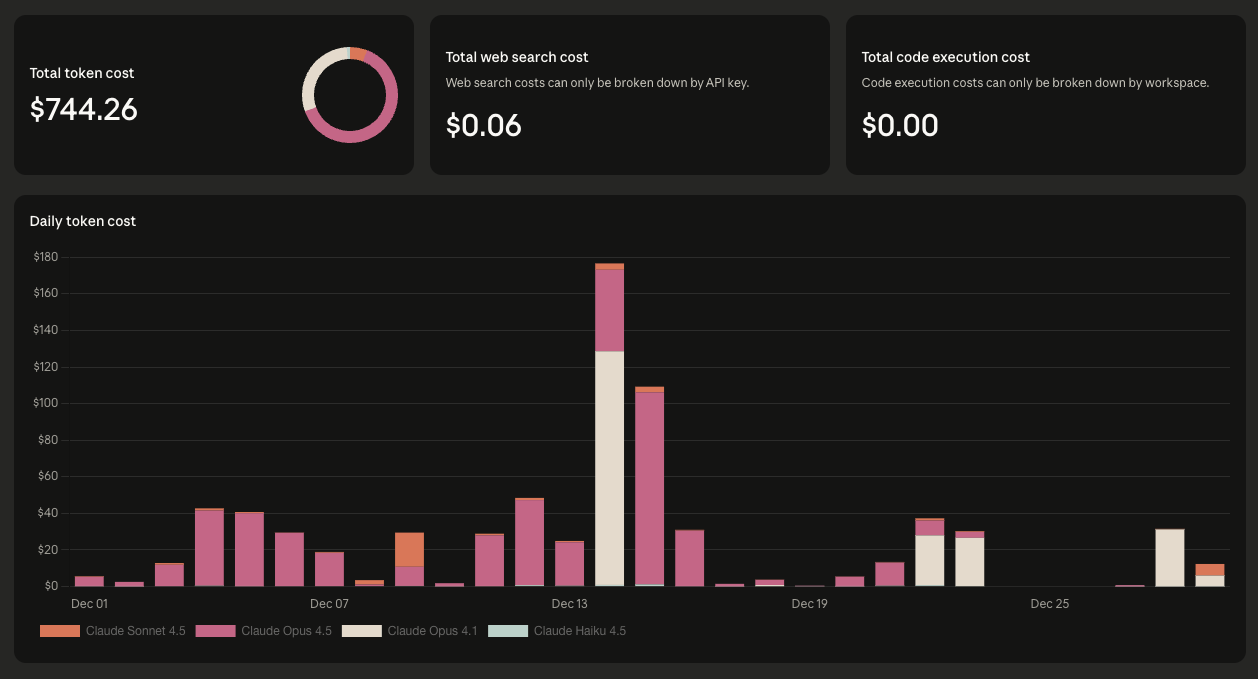Click the $180 y-axis label
Image resolution: width=1258 pixels, height=679 pixels.
(x=46, y=257)
